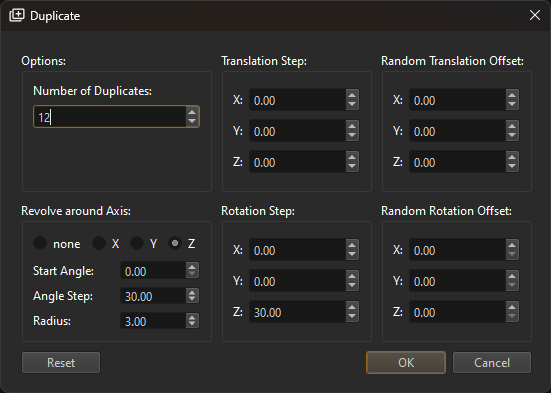Increase Random Rotation Offset Z value
The height and width of the screenshot is (393, 551).
pyautogui.click(x=512, y=307)
